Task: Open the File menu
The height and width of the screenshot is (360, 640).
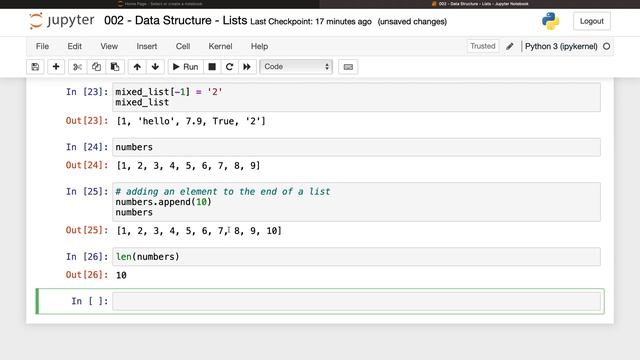Action: pyautogui.click(x=42, y=46)
